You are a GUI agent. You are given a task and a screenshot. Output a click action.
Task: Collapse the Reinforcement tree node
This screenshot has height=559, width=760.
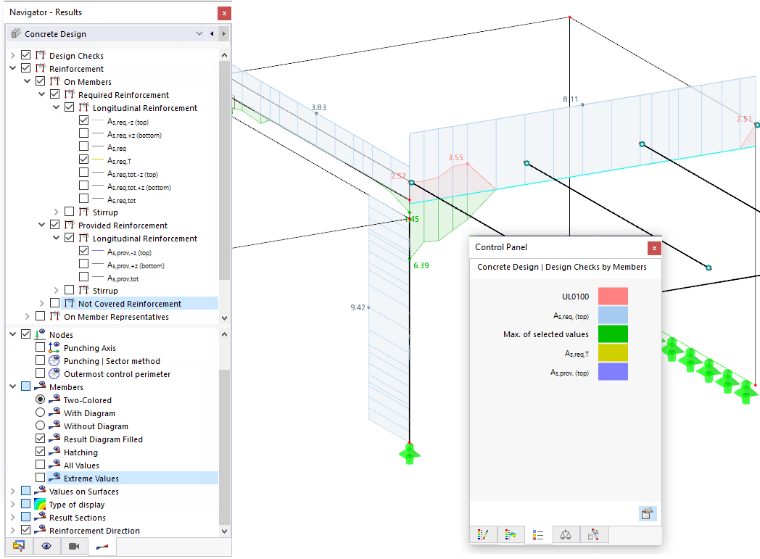pos(13,68)
